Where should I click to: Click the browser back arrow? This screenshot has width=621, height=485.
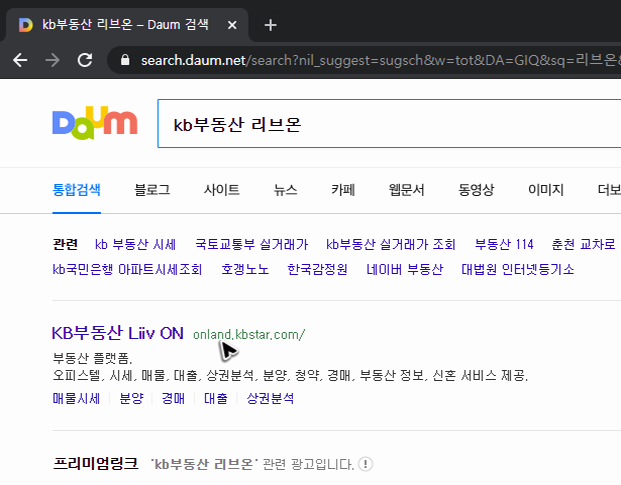click(x=20, y=60)
